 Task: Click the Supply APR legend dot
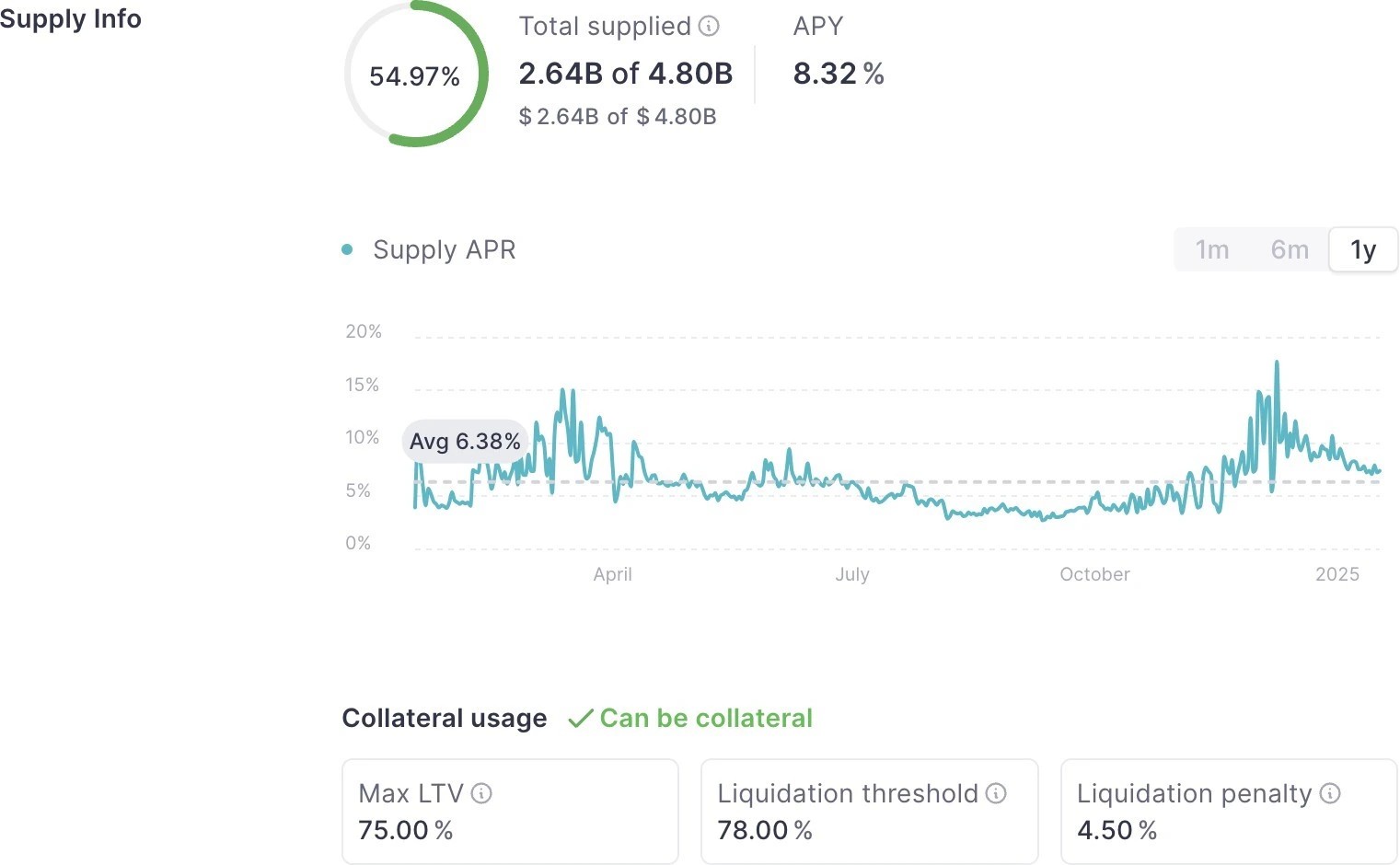pos(347,249)
